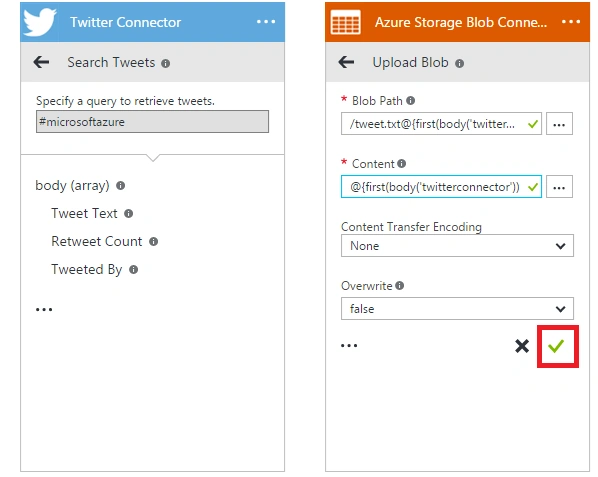Viewport: 598px width, 477px height.
Task: Show info icon beside Blob Path label
Action: coord(410,101)
